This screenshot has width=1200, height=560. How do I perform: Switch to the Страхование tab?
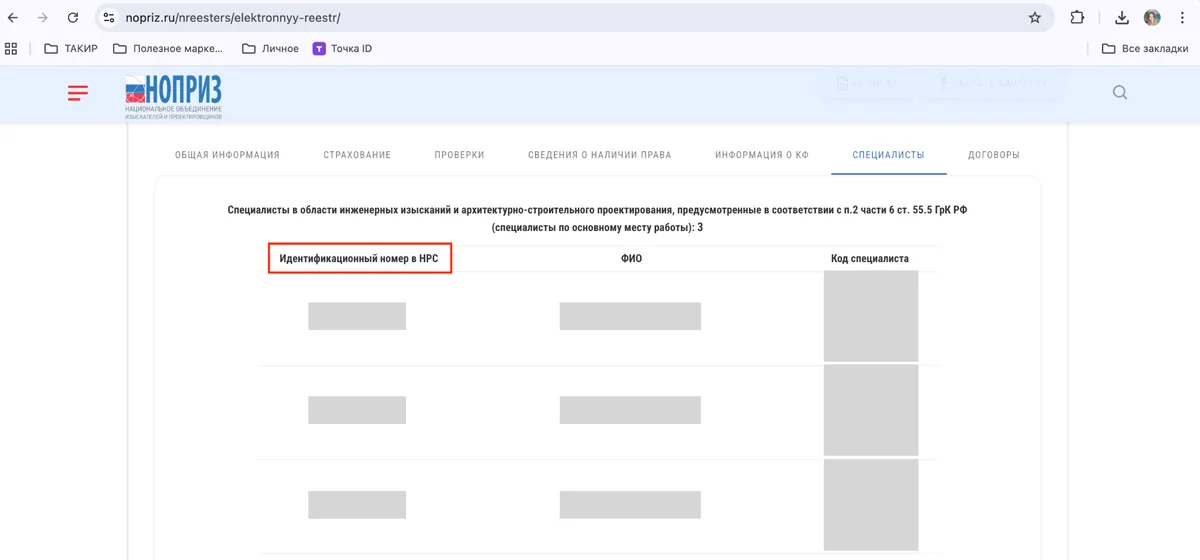357,155
